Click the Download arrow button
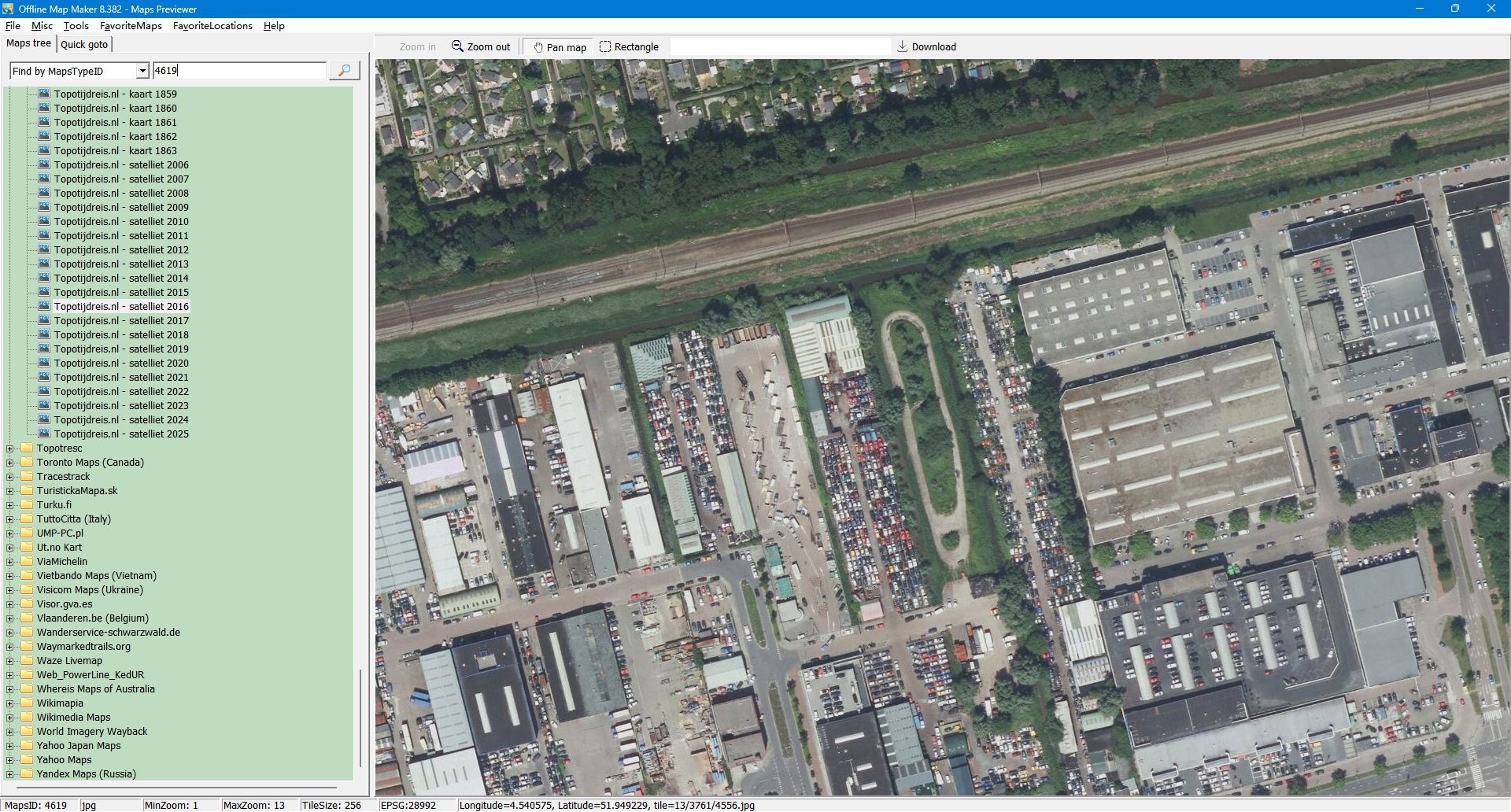This screenshot has height=812, width=1511. (926, 47)
